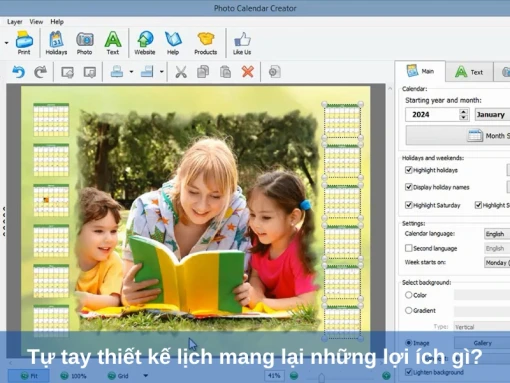Expand the second align icon dropdown arrow
510x383 pixels.
coord(162,72)
